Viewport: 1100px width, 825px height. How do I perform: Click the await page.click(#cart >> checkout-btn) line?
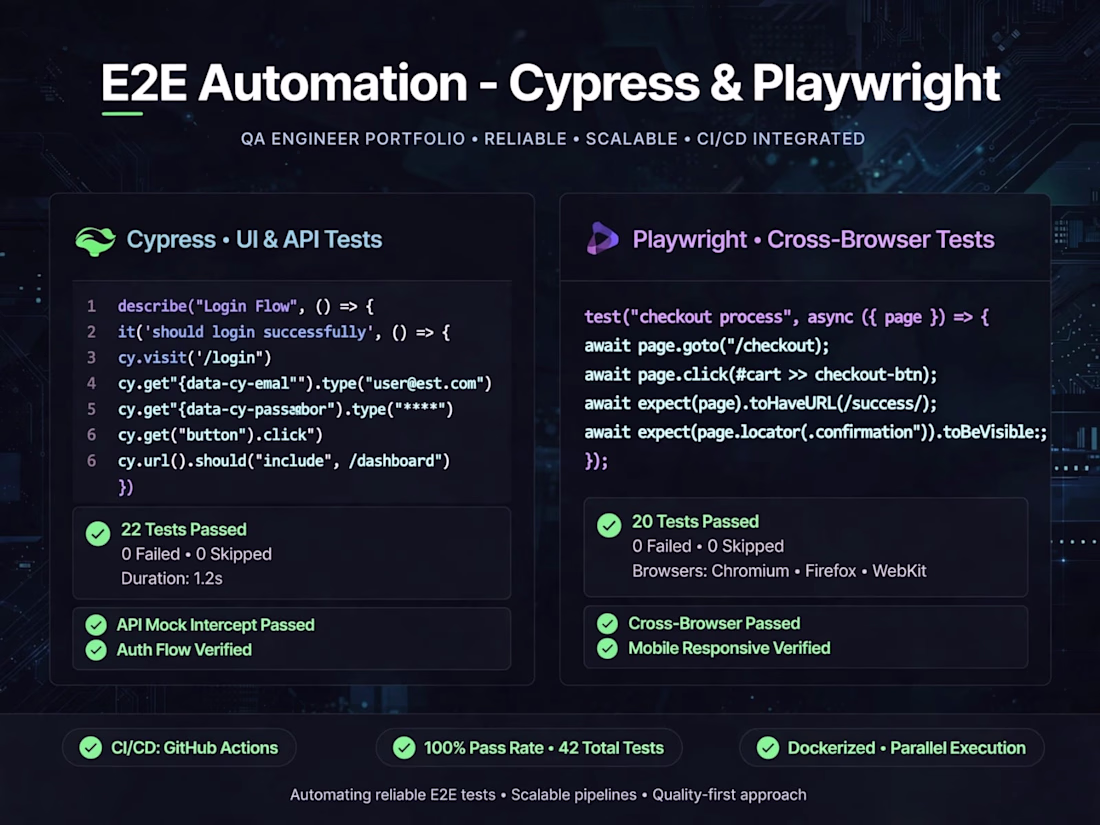pyautogui.click(x=760, y=375)
